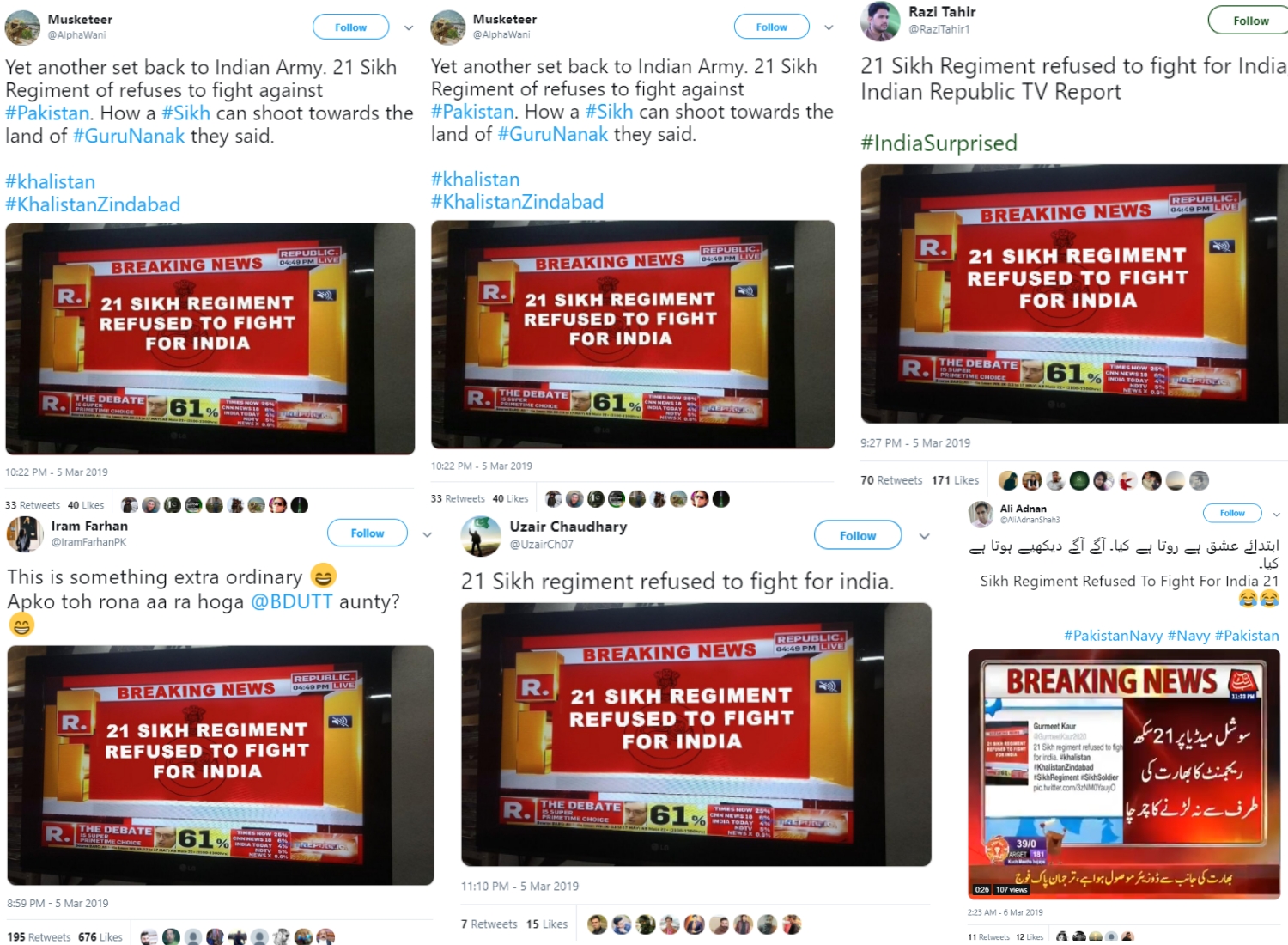Follow Ali Adnan

coord(1232,513)
